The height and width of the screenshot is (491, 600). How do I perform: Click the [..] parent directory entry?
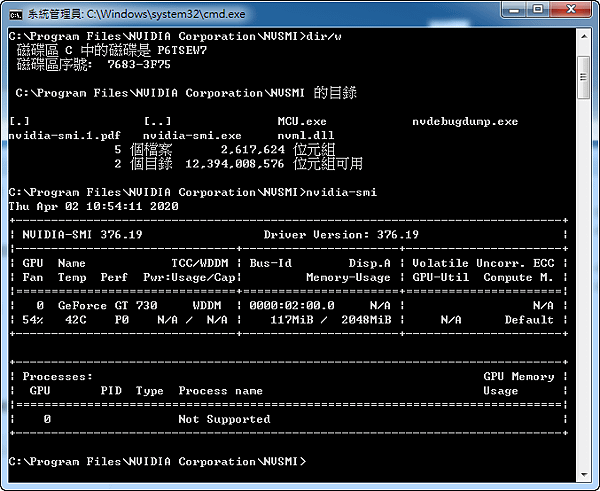(x=157, y=122)
